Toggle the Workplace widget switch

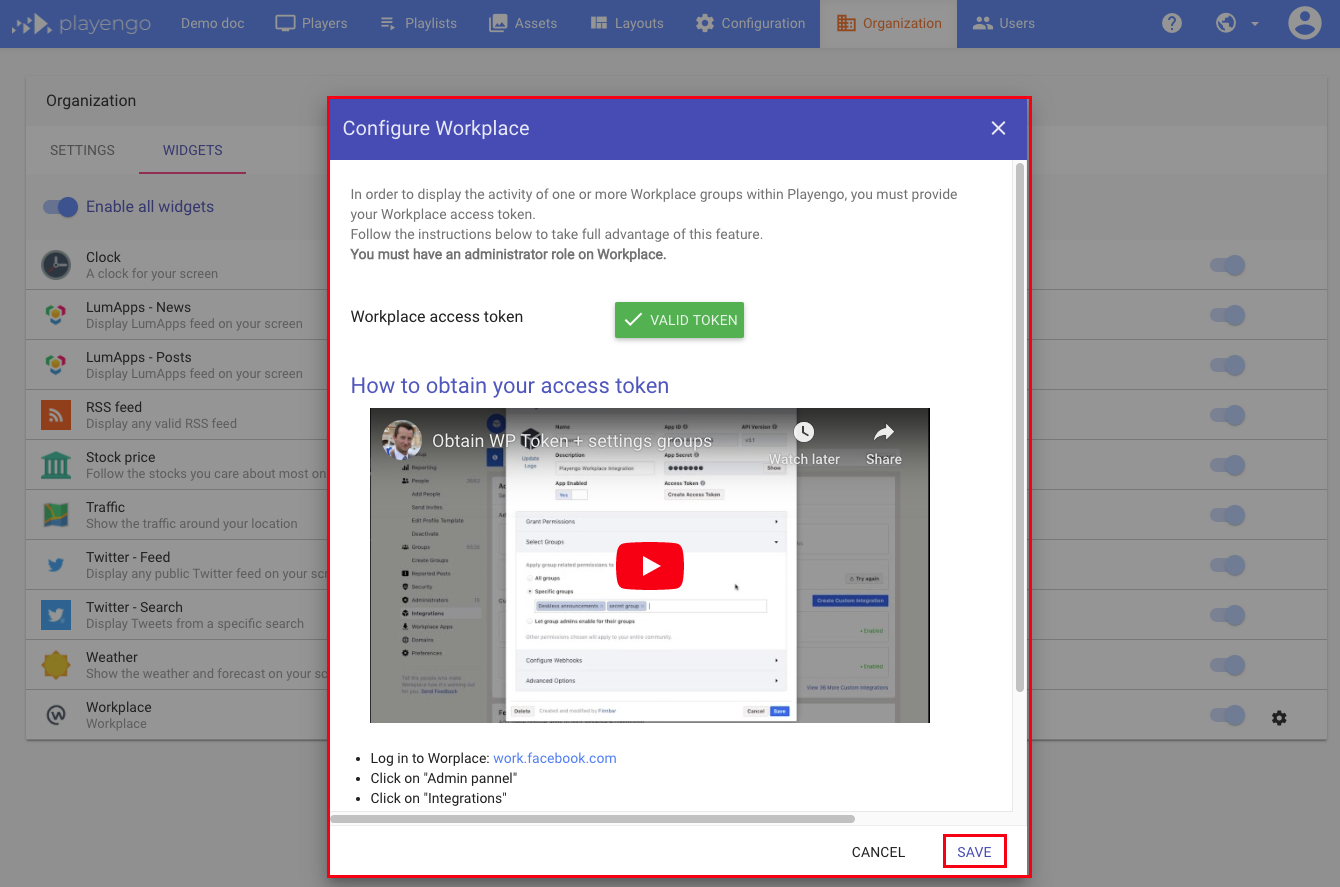(1228, 715)
